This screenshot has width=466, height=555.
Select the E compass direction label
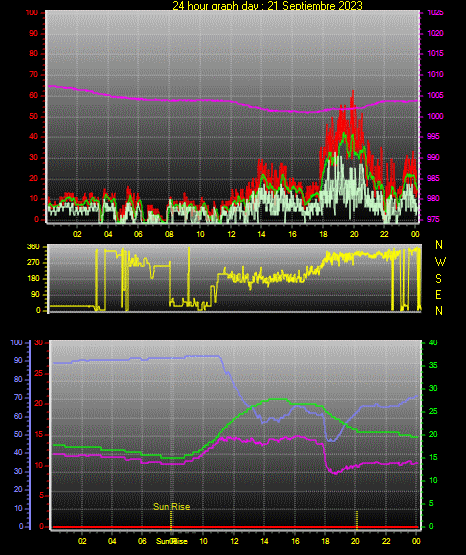(438, 294)
